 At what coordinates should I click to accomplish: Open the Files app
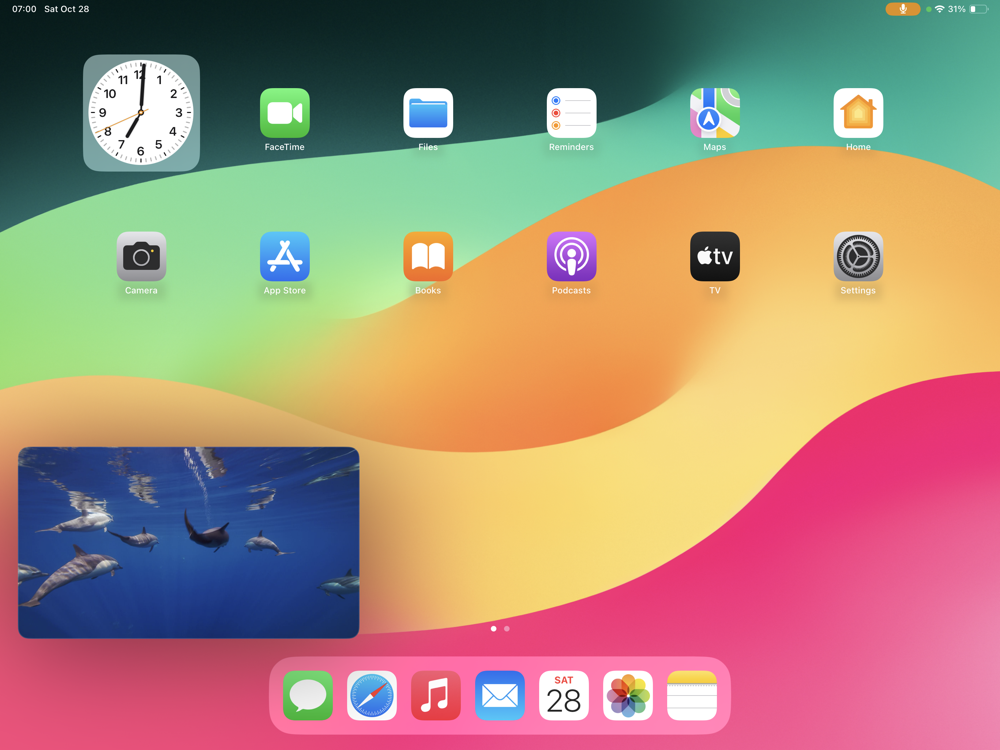428,113
